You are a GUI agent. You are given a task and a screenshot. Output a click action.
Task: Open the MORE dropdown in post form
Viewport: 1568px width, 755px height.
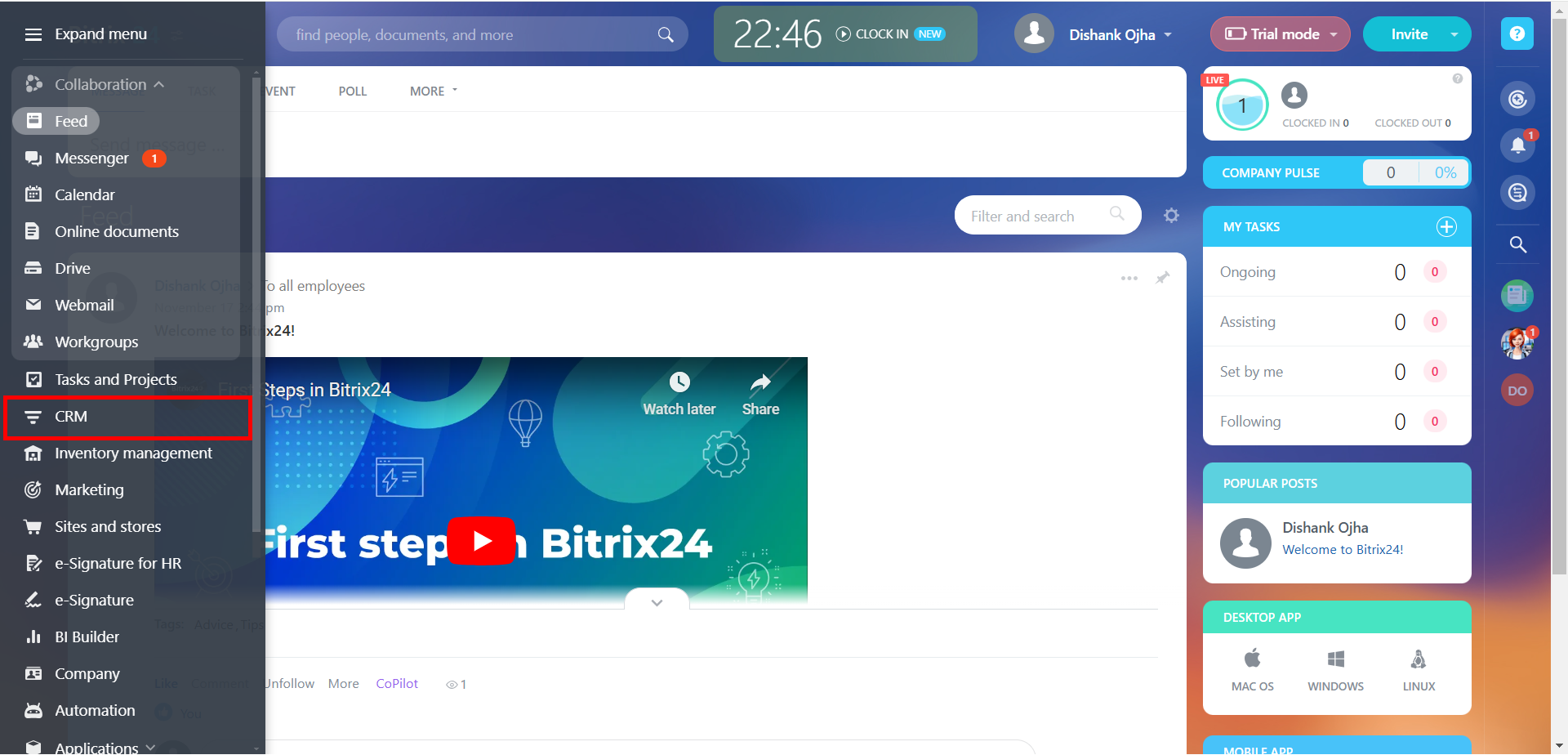pos(434,91)
